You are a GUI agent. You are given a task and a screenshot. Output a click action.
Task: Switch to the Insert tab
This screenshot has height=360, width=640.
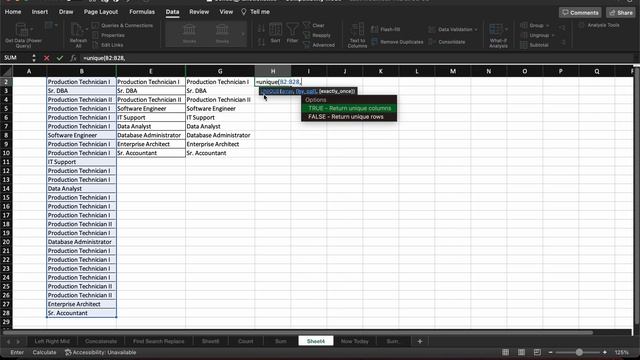point(40,12)
